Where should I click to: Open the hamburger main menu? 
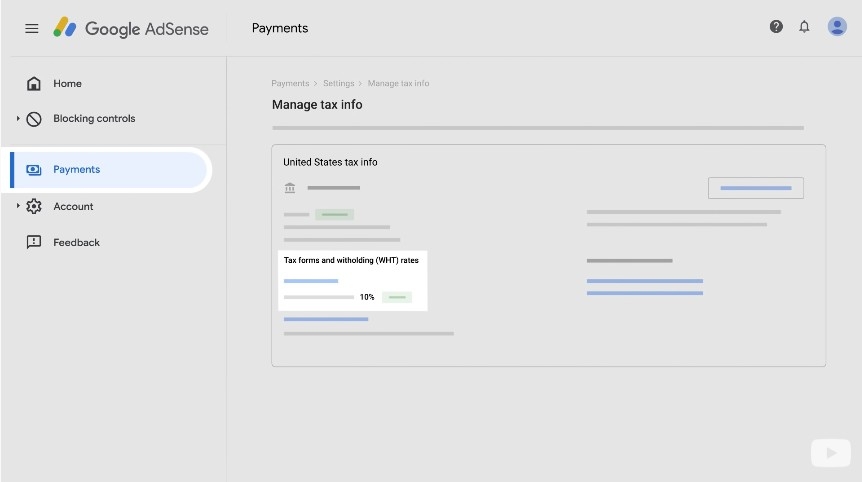[x=32, y=28]
